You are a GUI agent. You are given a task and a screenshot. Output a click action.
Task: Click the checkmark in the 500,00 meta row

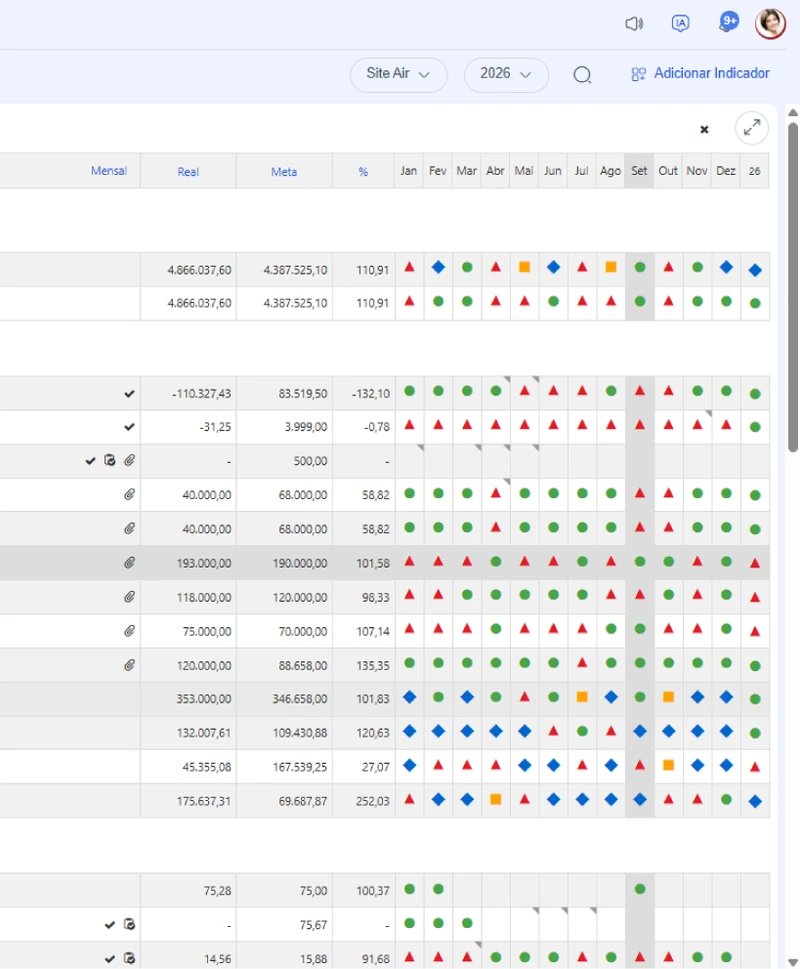click(90, 461)
